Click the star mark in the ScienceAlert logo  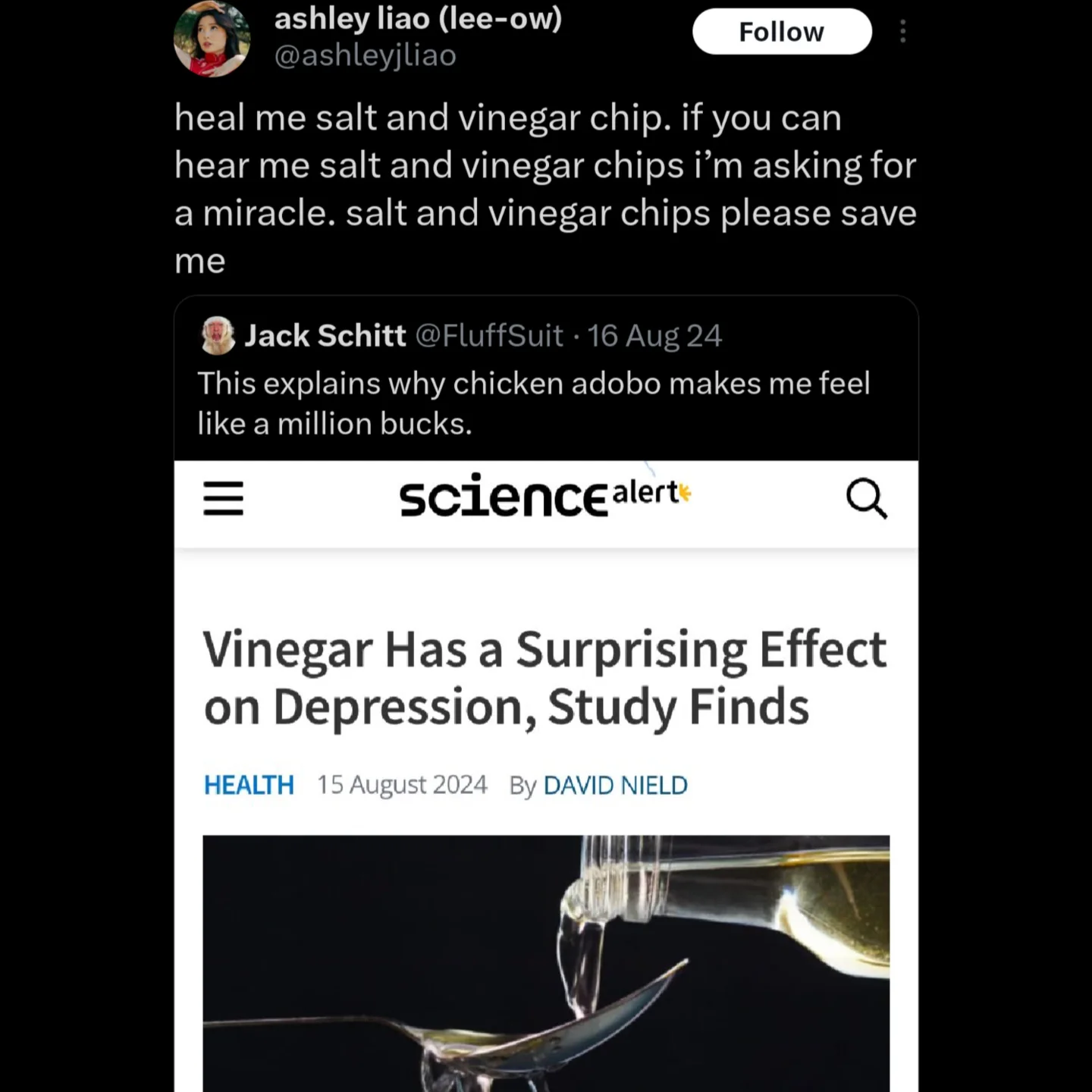pos(685,491)
